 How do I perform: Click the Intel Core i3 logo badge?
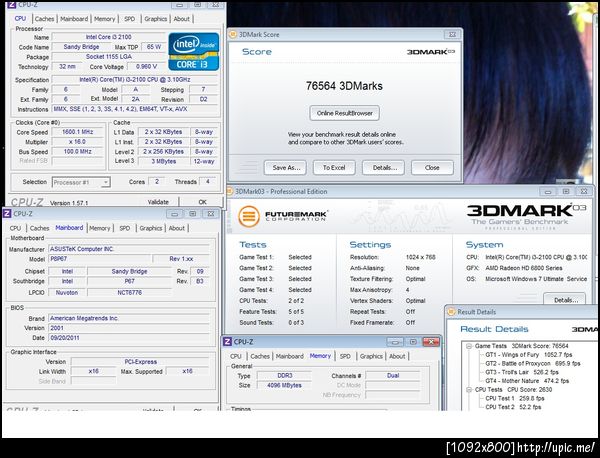[194, 52]
